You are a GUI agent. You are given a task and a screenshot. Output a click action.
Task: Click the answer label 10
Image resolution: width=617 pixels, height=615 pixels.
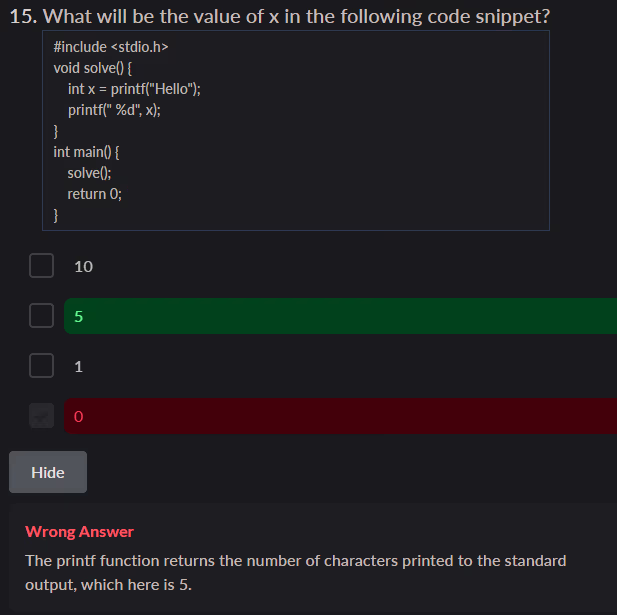coord(84,267)
